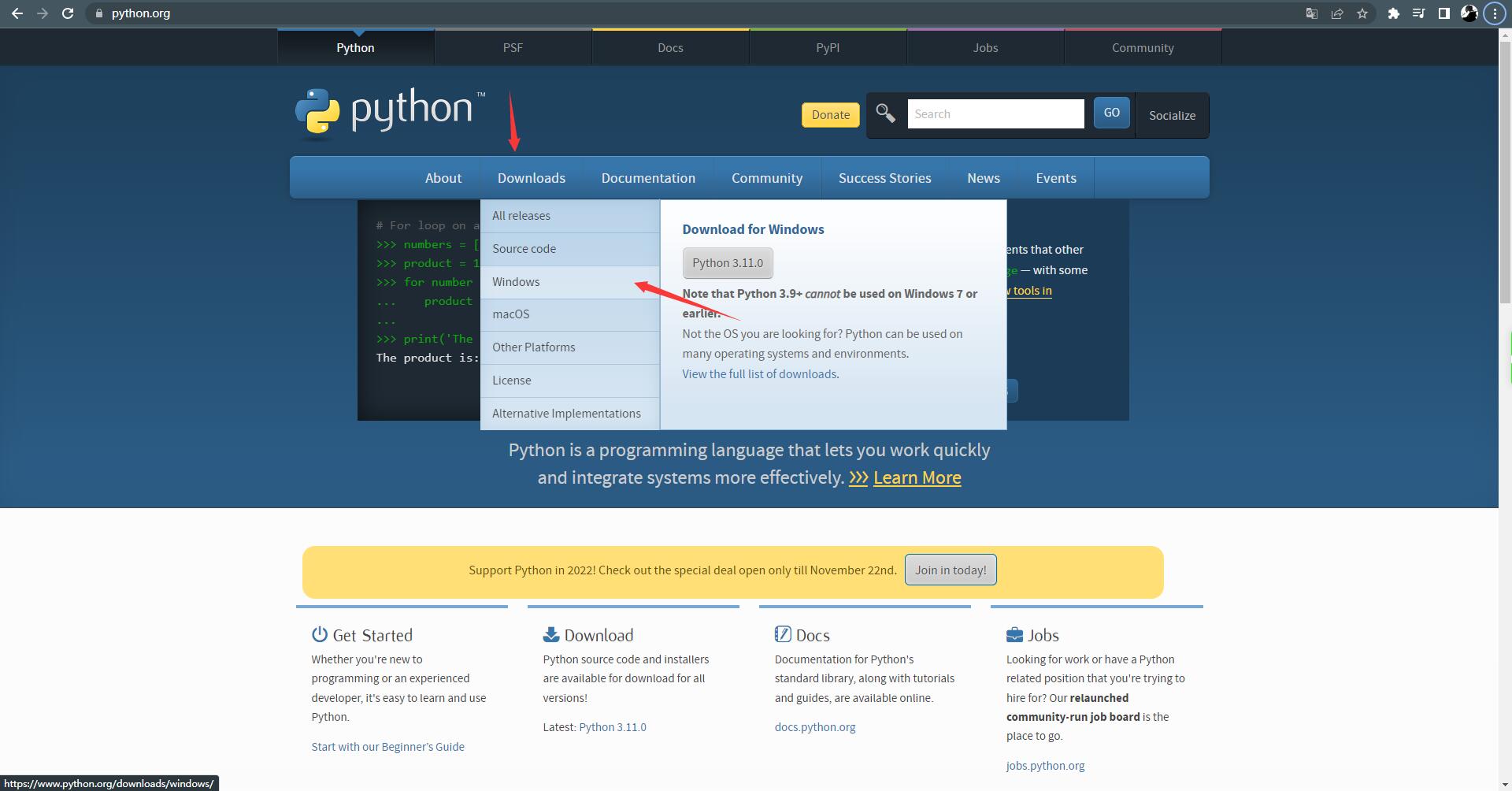Open the PyPI top tab
The image size is (1512, 791).
pos(828,47)
